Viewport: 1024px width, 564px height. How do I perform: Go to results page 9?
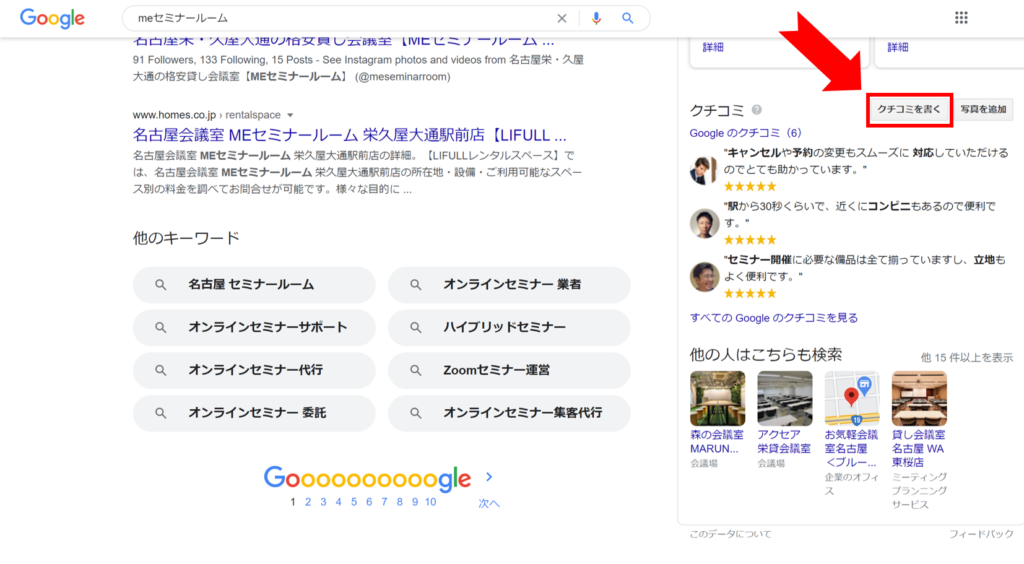click(415, 502)
